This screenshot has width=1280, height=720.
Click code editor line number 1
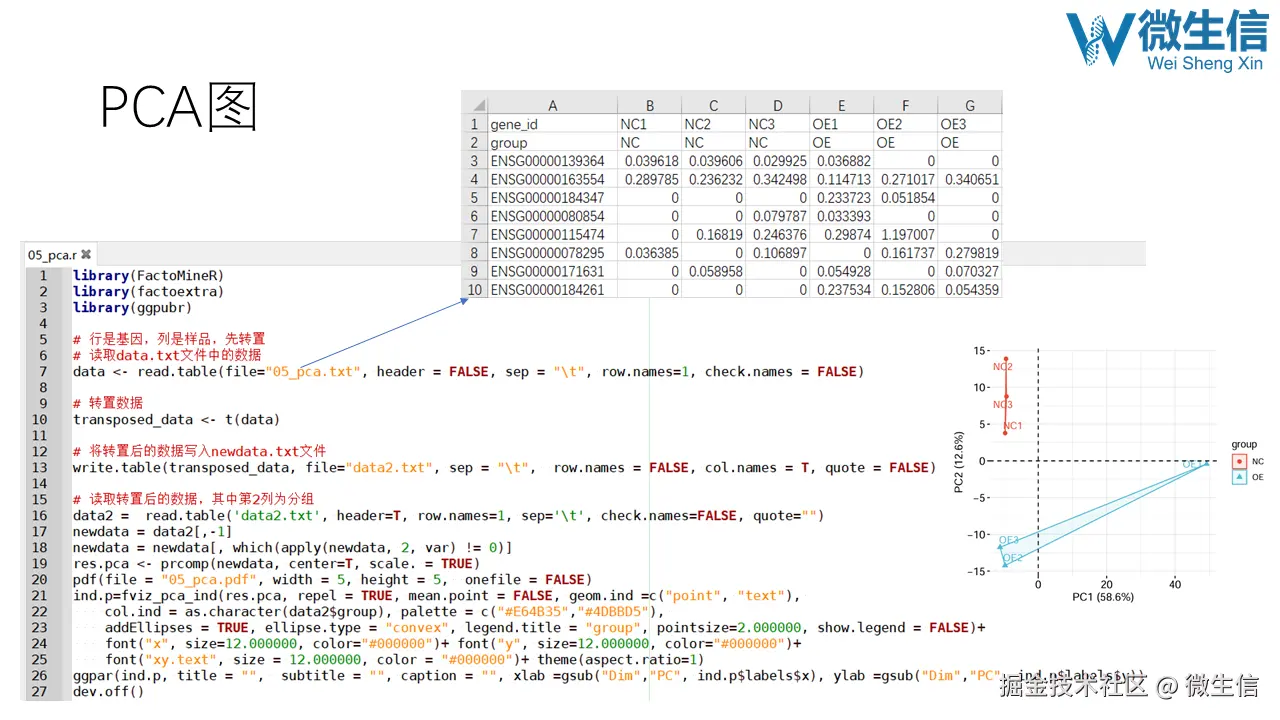[44, 275]
